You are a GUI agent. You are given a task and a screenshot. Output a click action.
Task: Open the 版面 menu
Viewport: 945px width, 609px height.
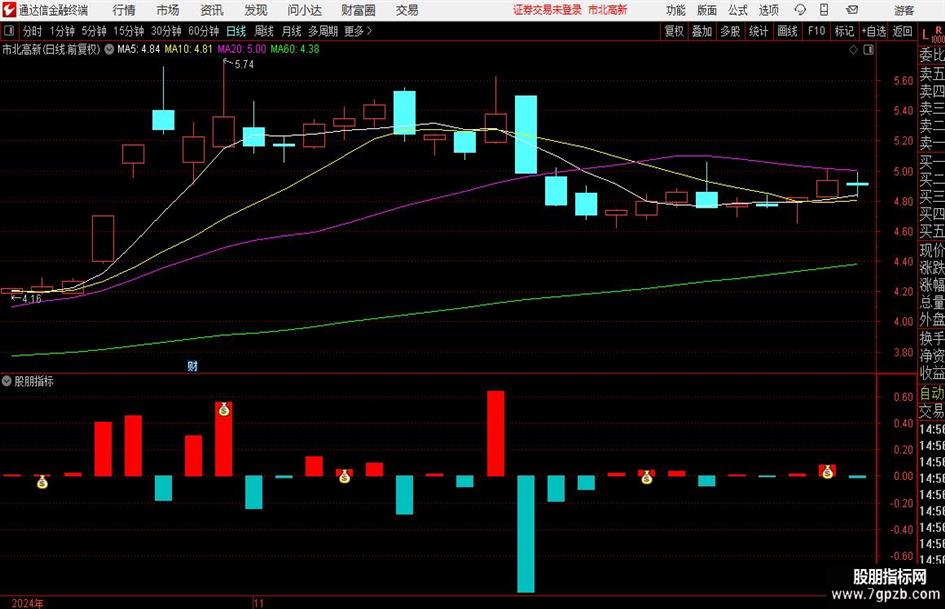click(x=707, y=10)
